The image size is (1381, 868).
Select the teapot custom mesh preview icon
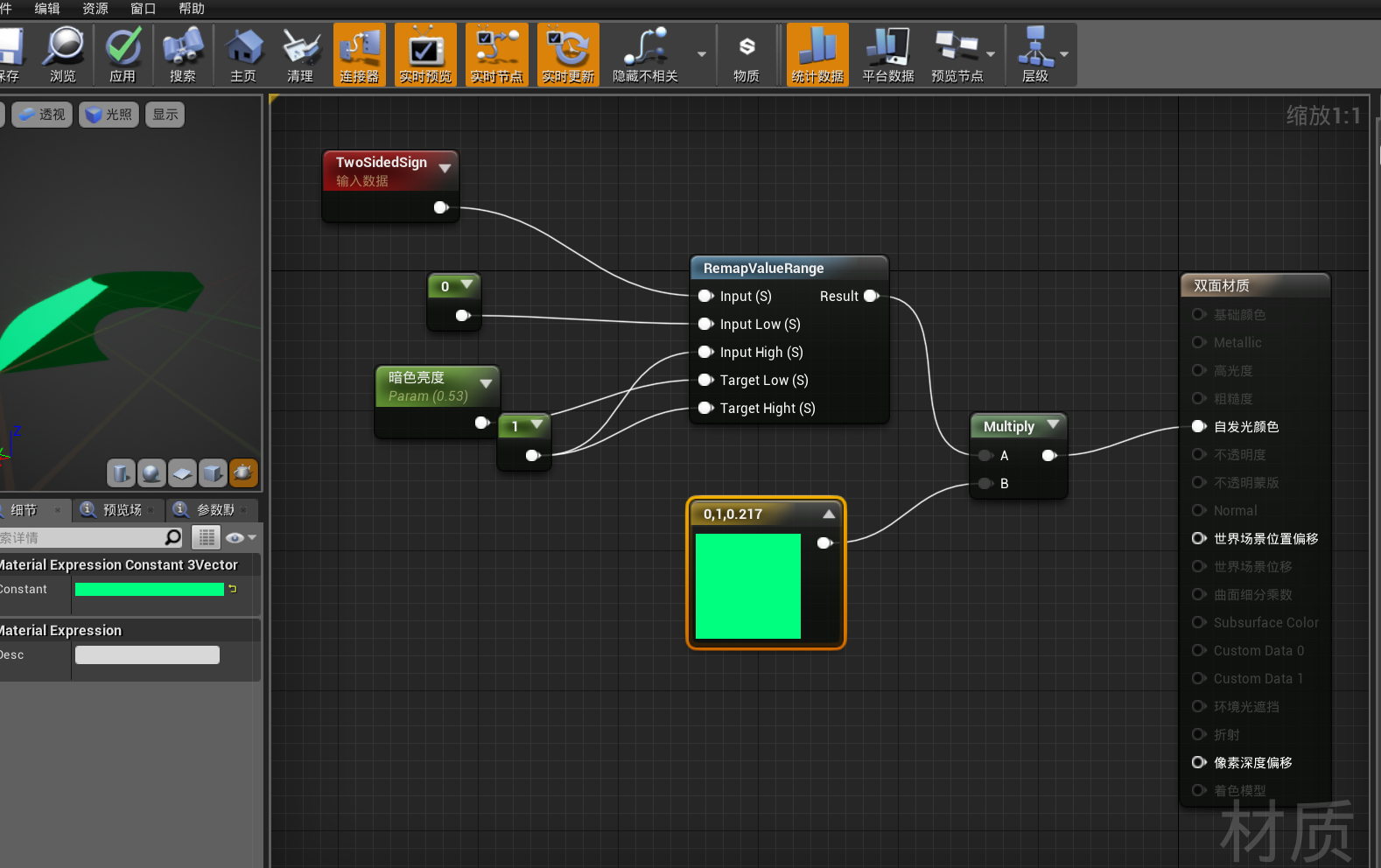(243, 473)
